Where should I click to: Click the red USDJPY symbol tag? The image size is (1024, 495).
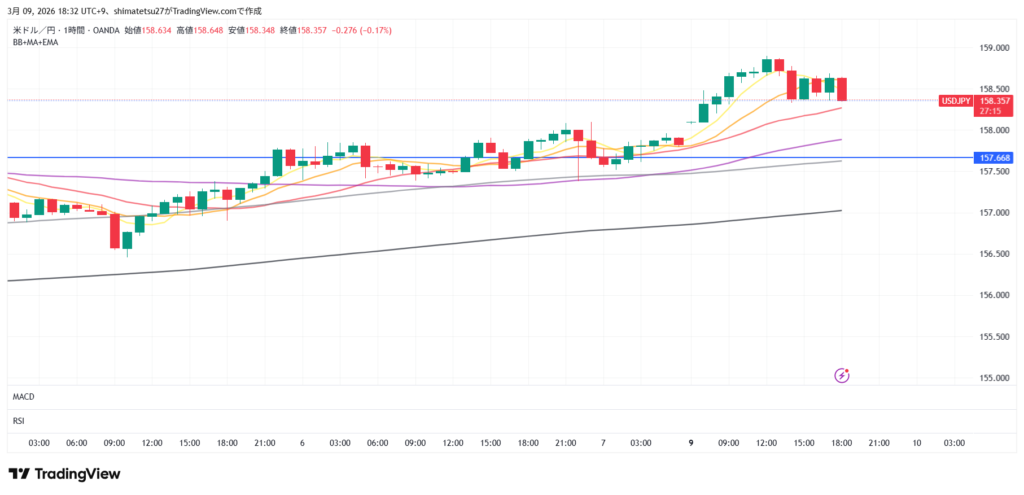coord(957,101)
